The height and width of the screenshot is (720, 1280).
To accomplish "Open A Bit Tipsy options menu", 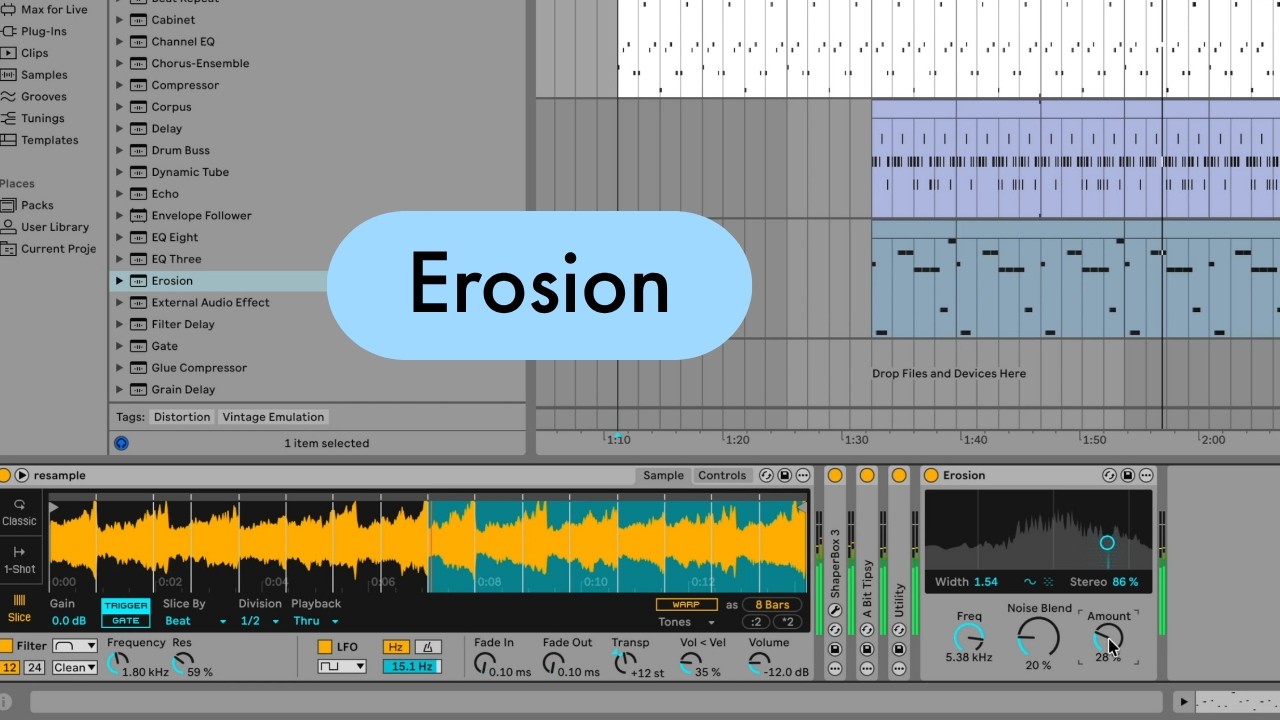I will pos(867,668).
